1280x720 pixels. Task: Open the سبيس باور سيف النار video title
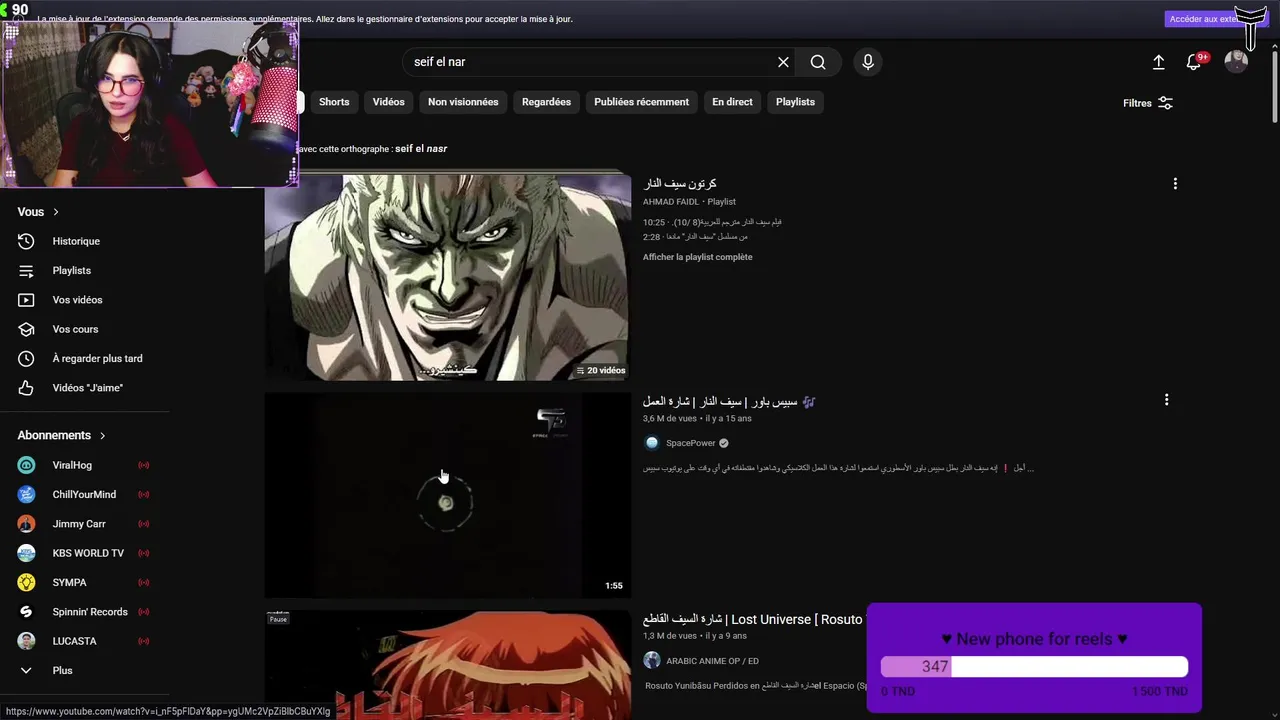point(729,401)
